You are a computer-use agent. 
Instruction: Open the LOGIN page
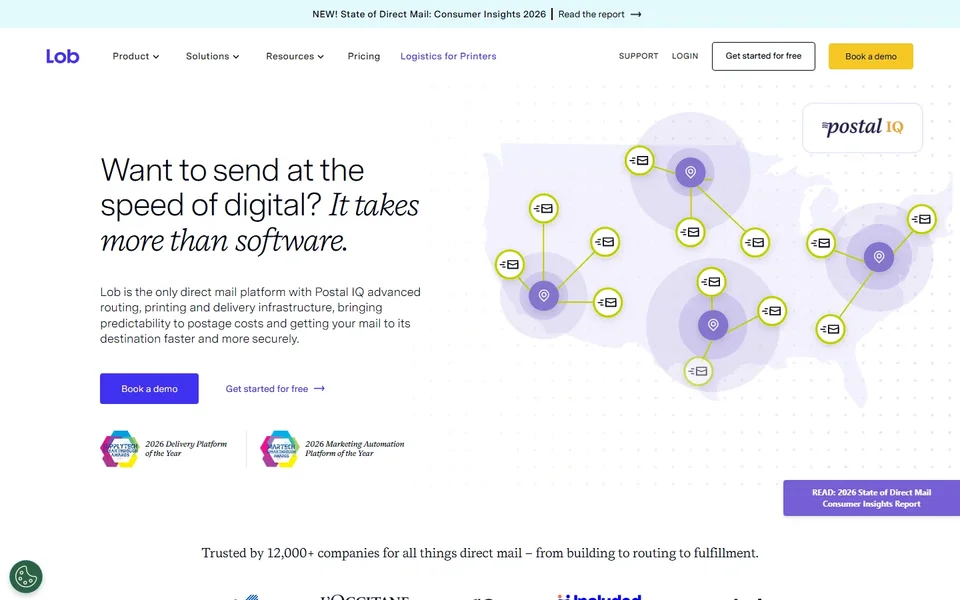pos(684,56)
